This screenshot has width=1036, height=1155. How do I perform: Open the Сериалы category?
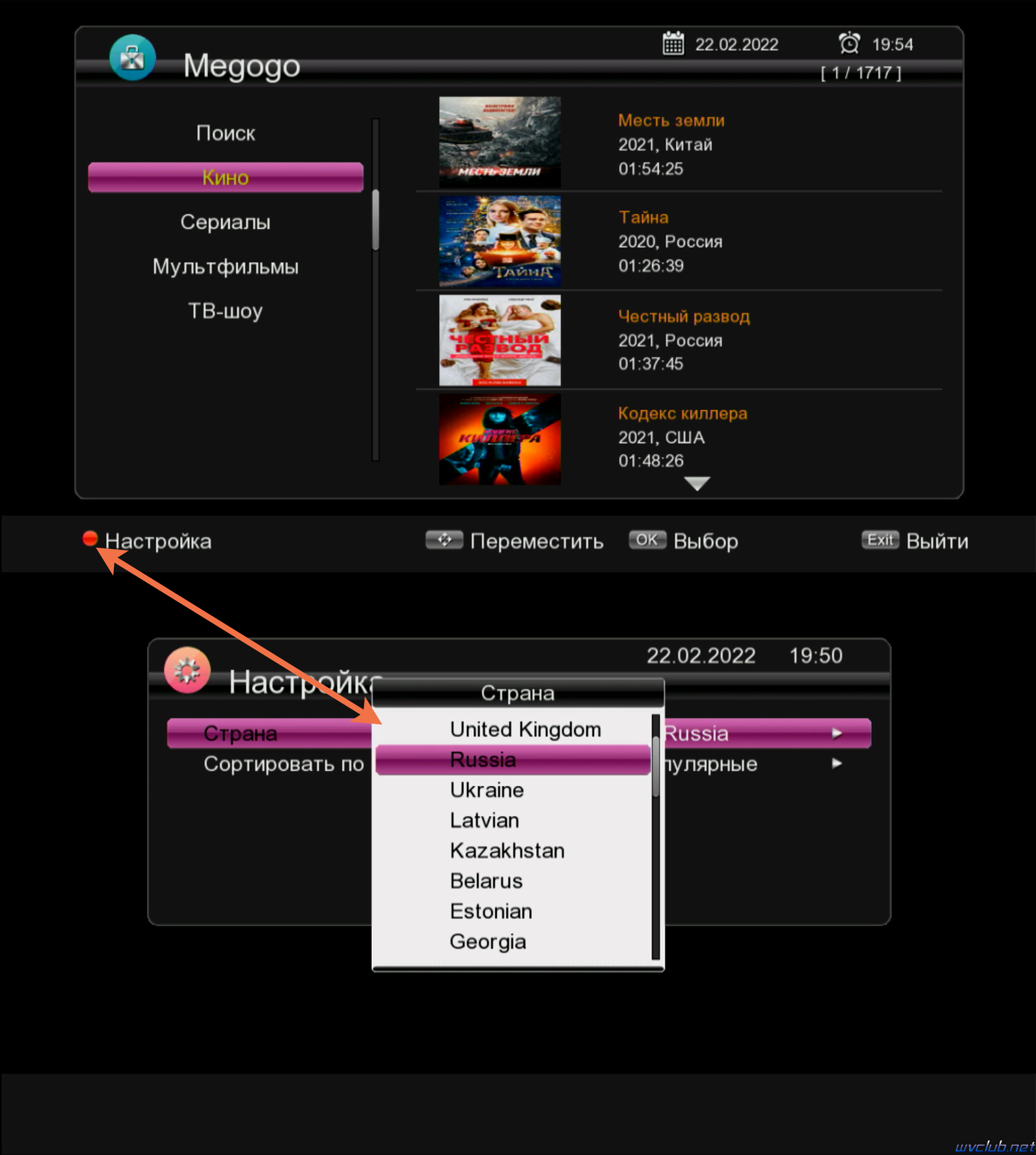coord(226,222)
